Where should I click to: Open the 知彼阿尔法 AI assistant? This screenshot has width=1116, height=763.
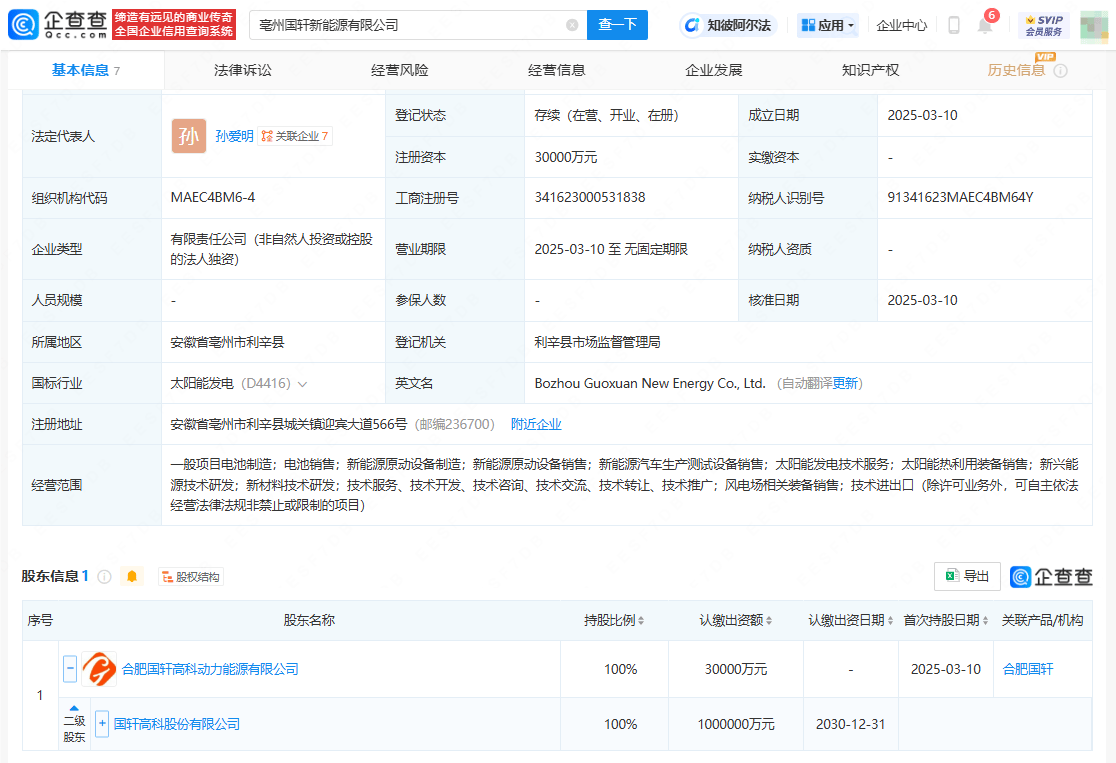(x=728, y=26)
